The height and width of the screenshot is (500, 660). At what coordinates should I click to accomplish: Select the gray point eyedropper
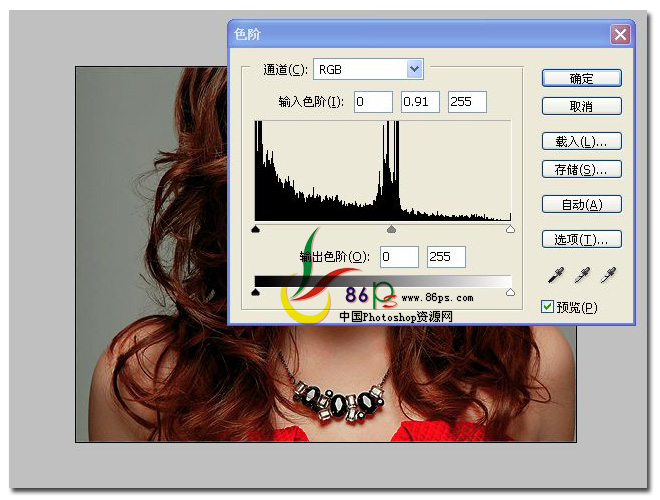pos(582,275)
